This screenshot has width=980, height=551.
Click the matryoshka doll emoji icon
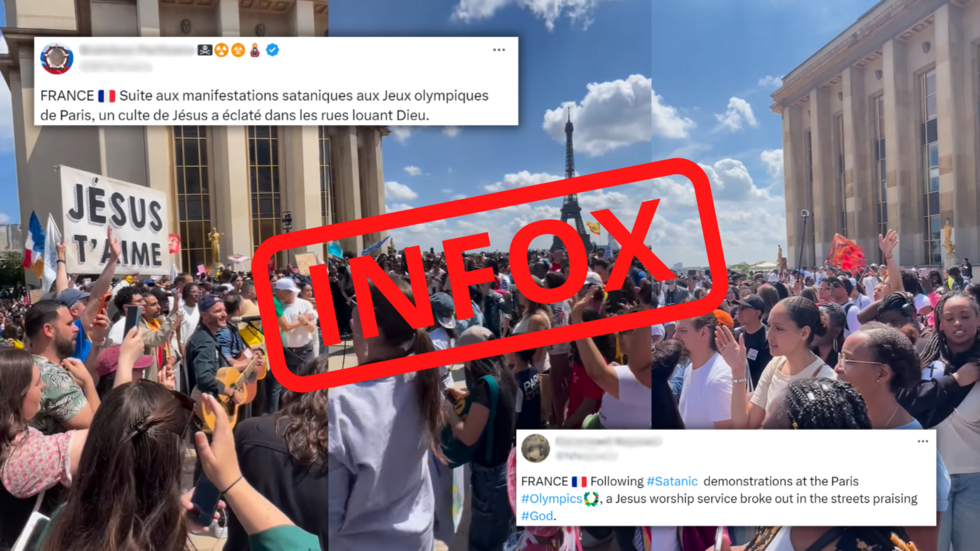[255, 50]
